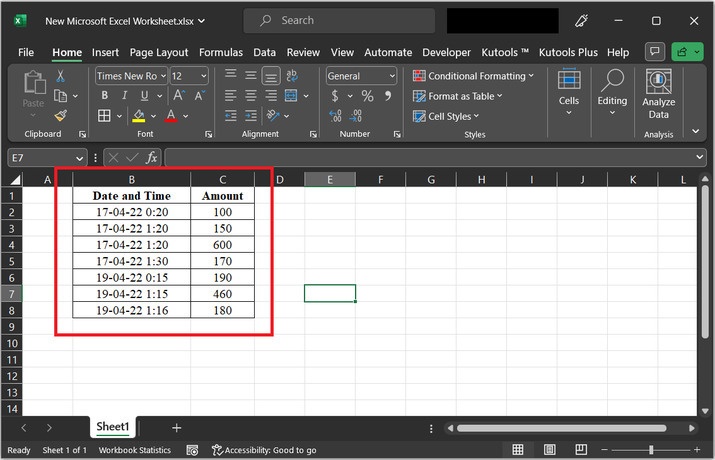Viewport: 715px width, 460px height.
Task: Apply Percent Style to number
Action: point(367,96)
